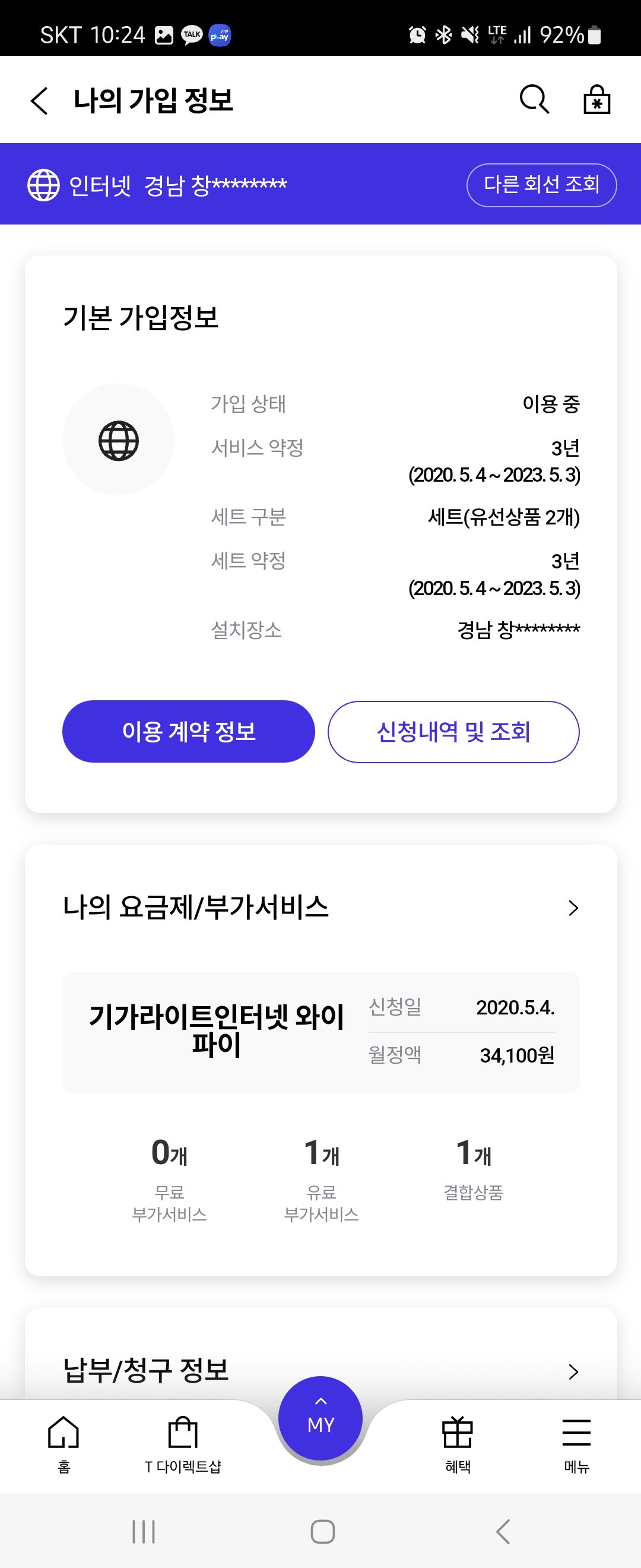Tap the globe icon in the purple banner
This screenshot has width=641, height=1568.
(x=44, y=185)
